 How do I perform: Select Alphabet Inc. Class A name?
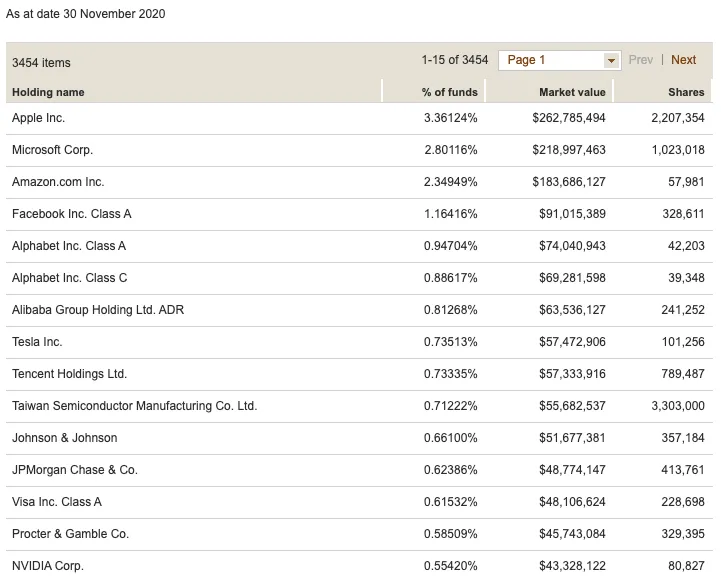point(69,246)
